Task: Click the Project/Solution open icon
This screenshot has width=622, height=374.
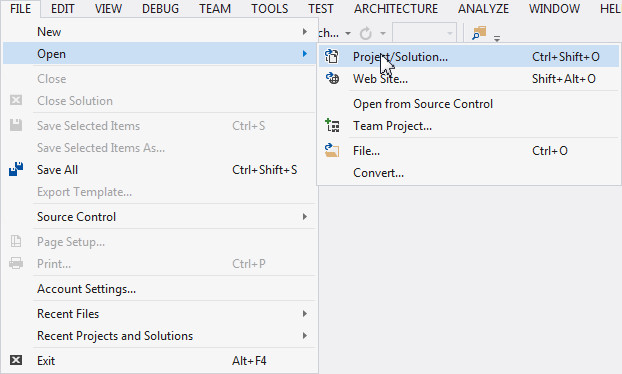Action: coord(332,56)
